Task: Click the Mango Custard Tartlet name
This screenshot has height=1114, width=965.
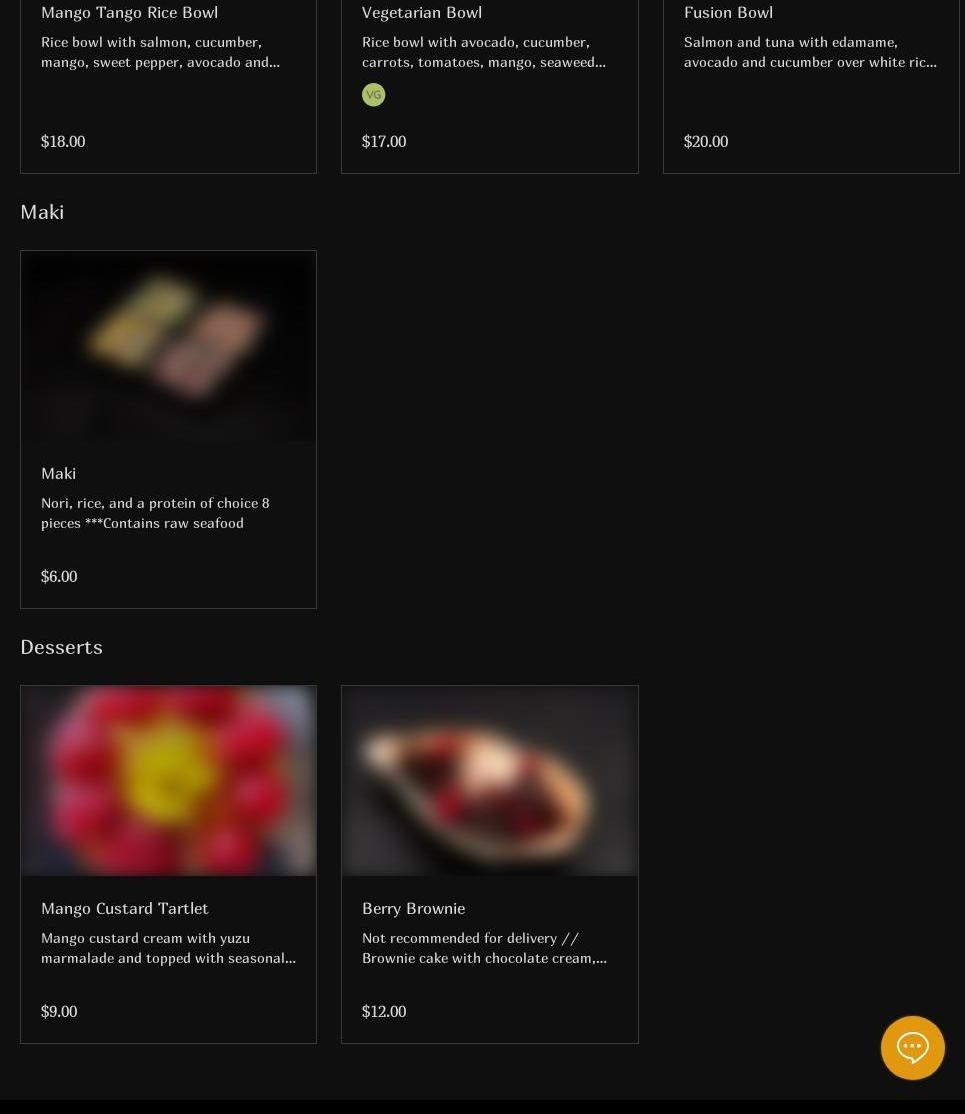Action: 124,908
